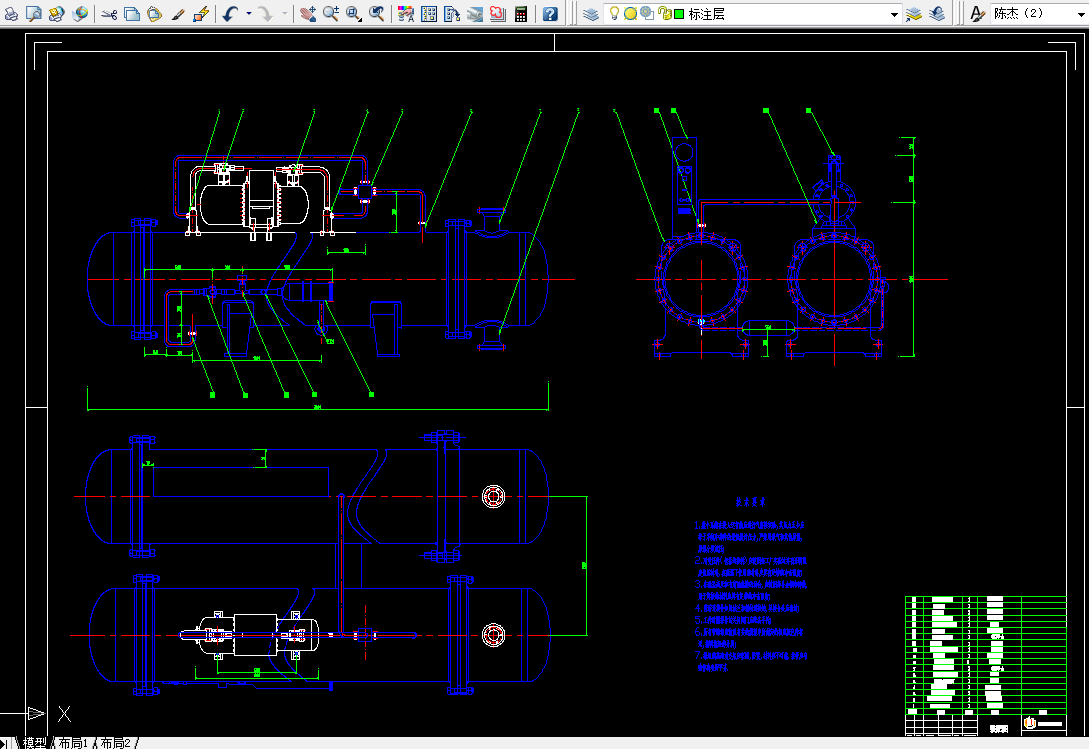Toggle layer on/off lightbulb for 标注层

coord(614,13)
